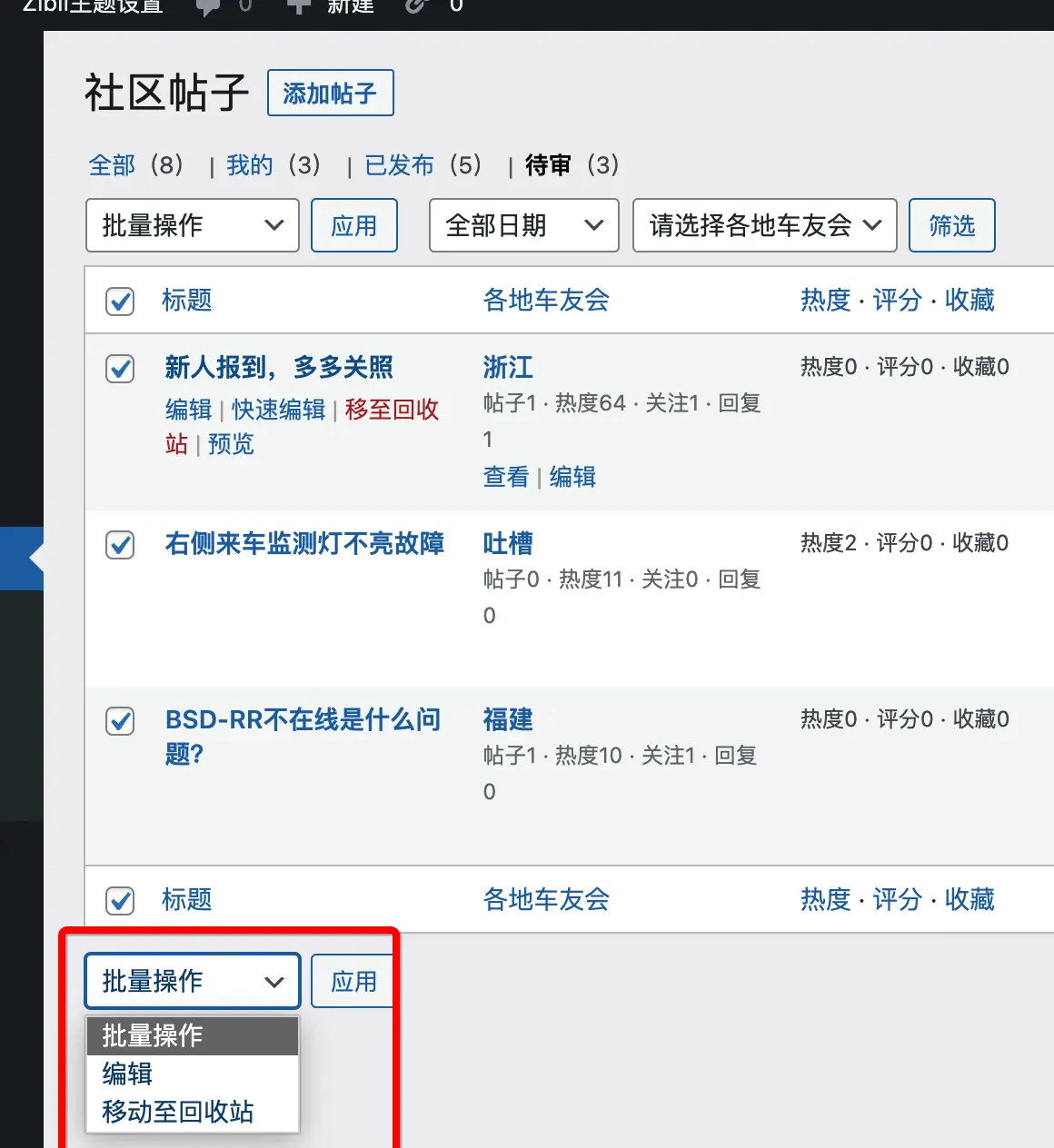
Task: Sort by the bottom 标题 column footer
Action: tap(187, 899)
